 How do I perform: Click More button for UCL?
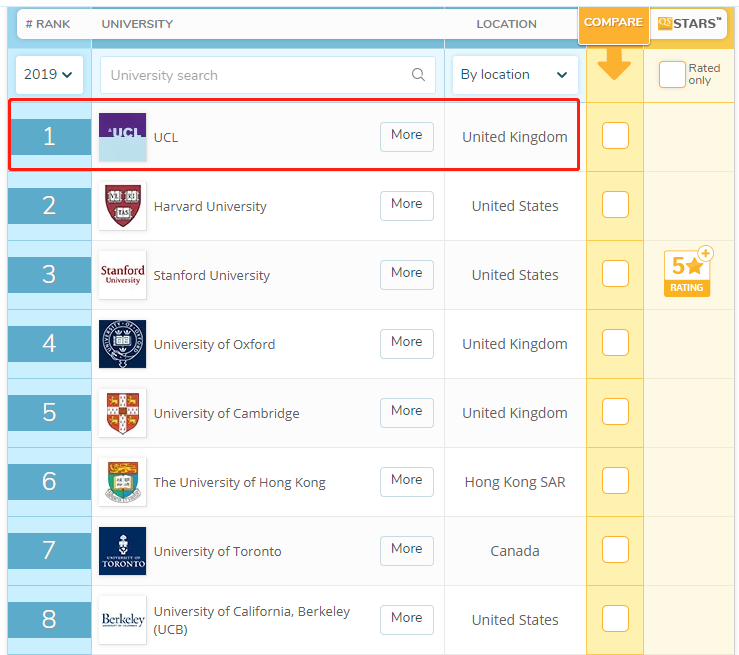pyautogui.click(x=407, y=137)
